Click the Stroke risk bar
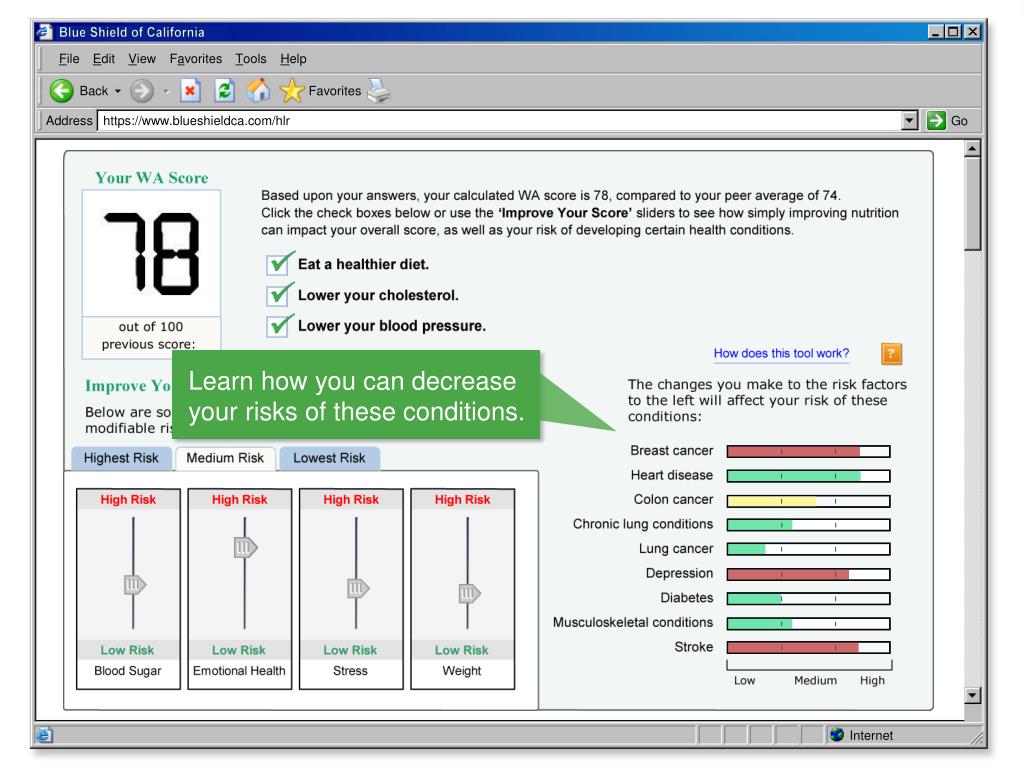Viewport: 1024px width, 768px height. pos(808,647)
